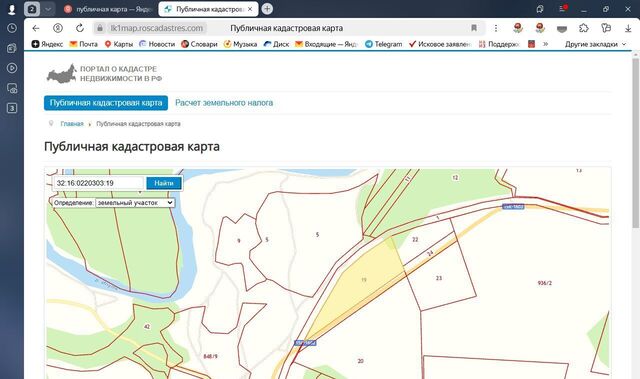The height and width of the screenshot is (379, 640).
Task: Open the 'Поддерж' bookmark
Action: click(x=499, y=44)
